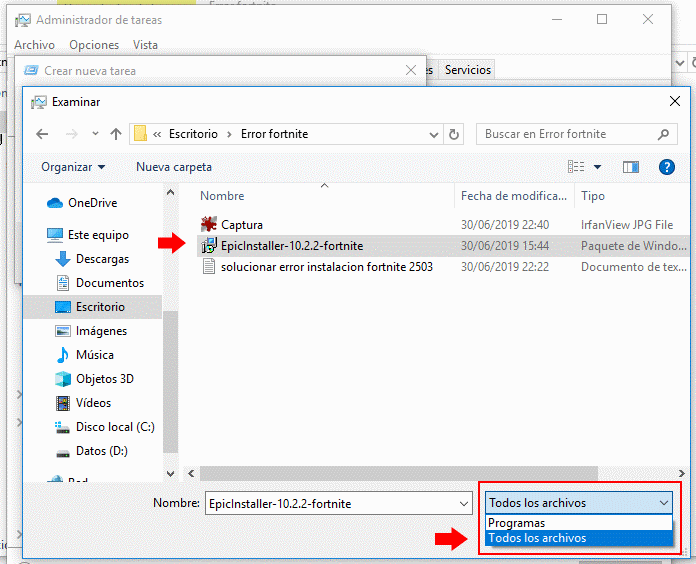Viewport: 696px width, 564px height.
Task: Go up one folder level
Action: click(116, 134)
